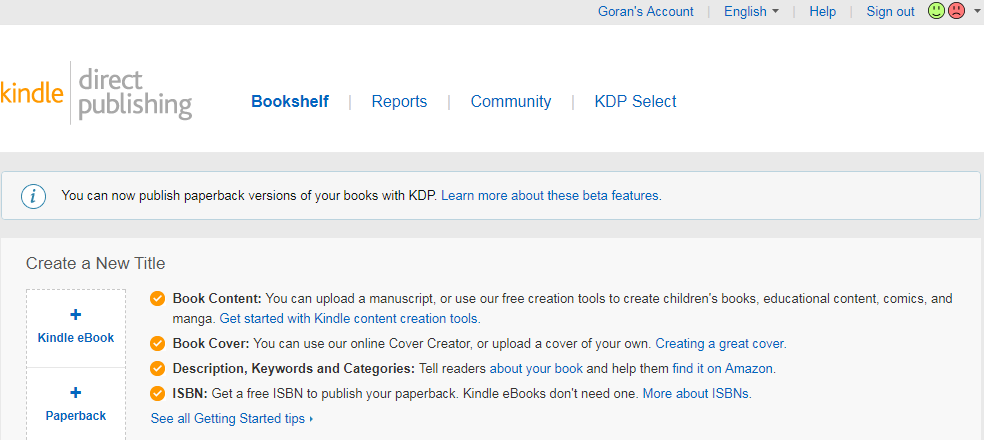This screenshot has width=984, height=440.
Task: Open the English language dropdown
Action: point(751,11)
